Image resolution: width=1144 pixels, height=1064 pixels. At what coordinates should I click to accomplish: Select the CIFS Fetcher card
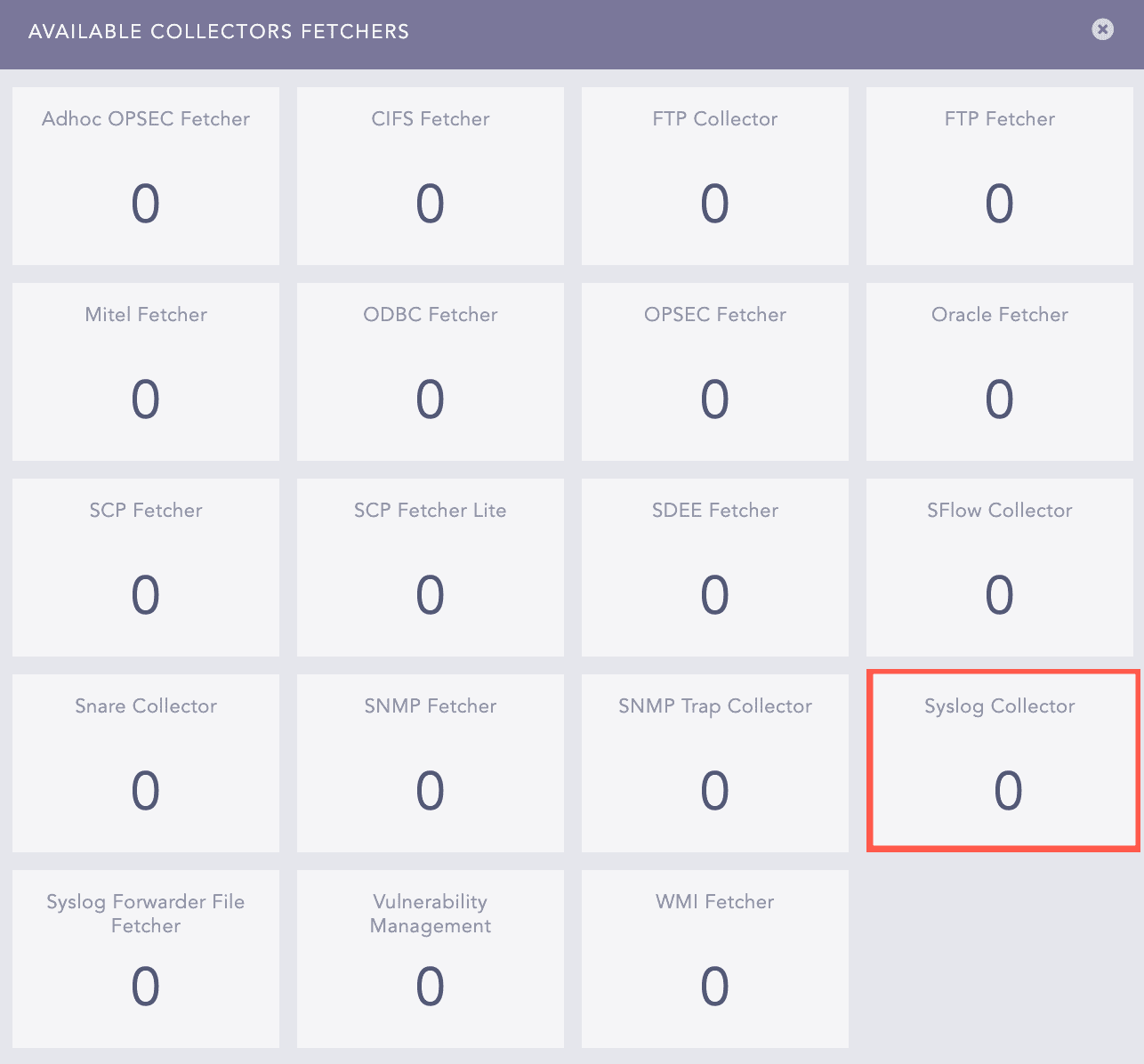point(430,175)
